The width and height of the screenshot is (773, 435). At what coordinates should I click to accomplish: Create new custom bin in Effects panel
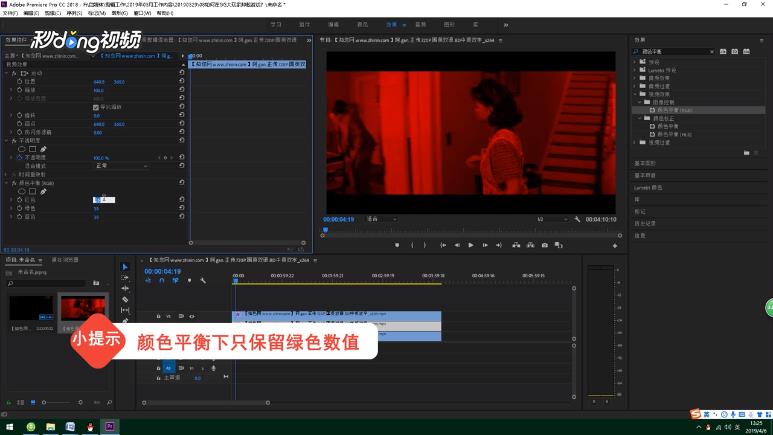[746, 153]
